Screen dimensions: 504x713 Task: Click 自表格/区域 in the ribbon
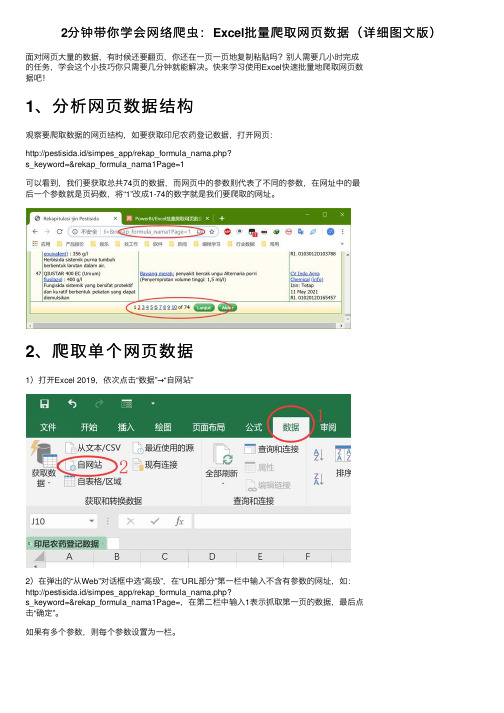coord(93,481)
